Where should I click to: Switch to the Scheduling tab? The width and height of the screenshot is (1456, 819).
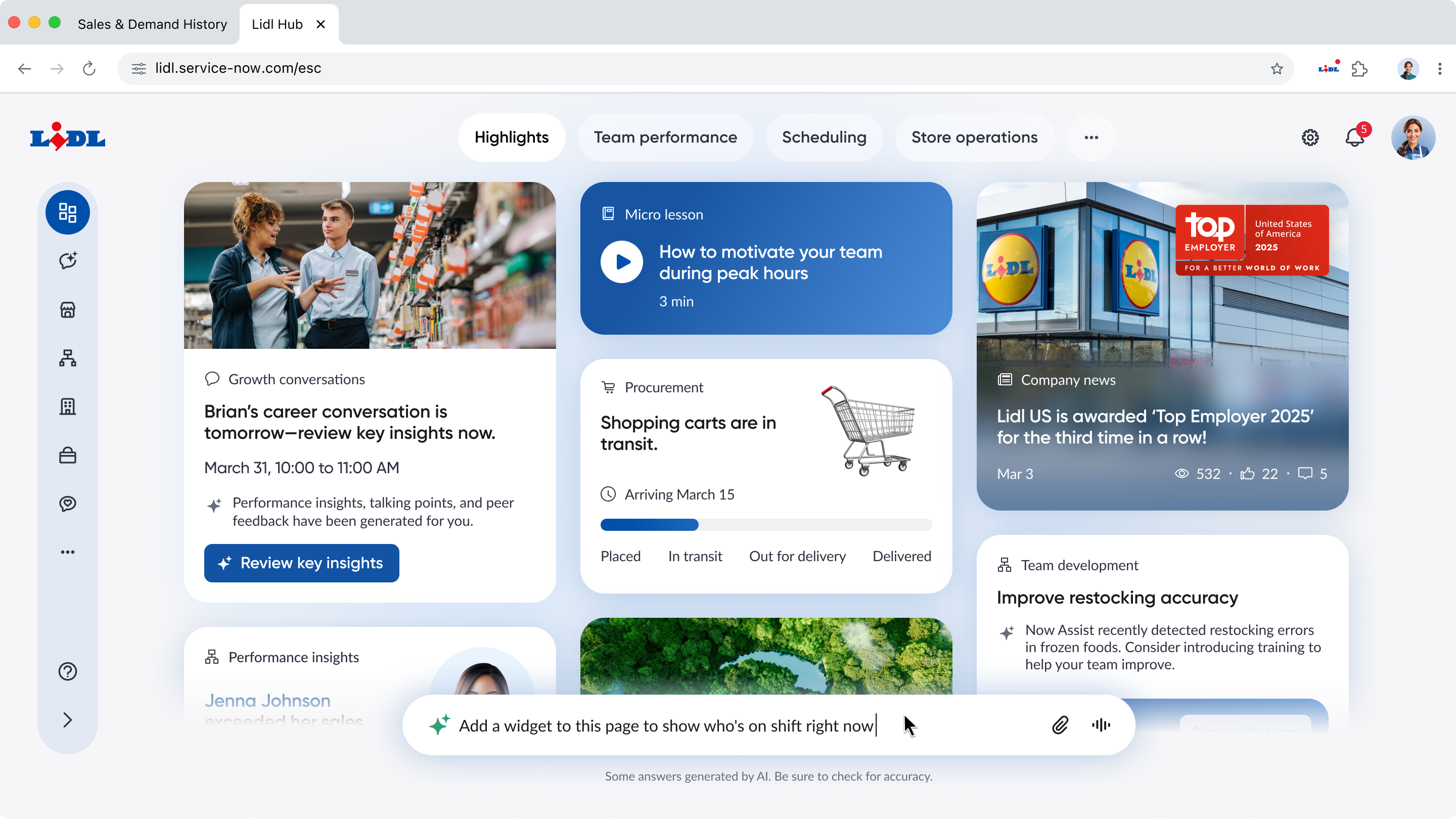pos(824,138)
